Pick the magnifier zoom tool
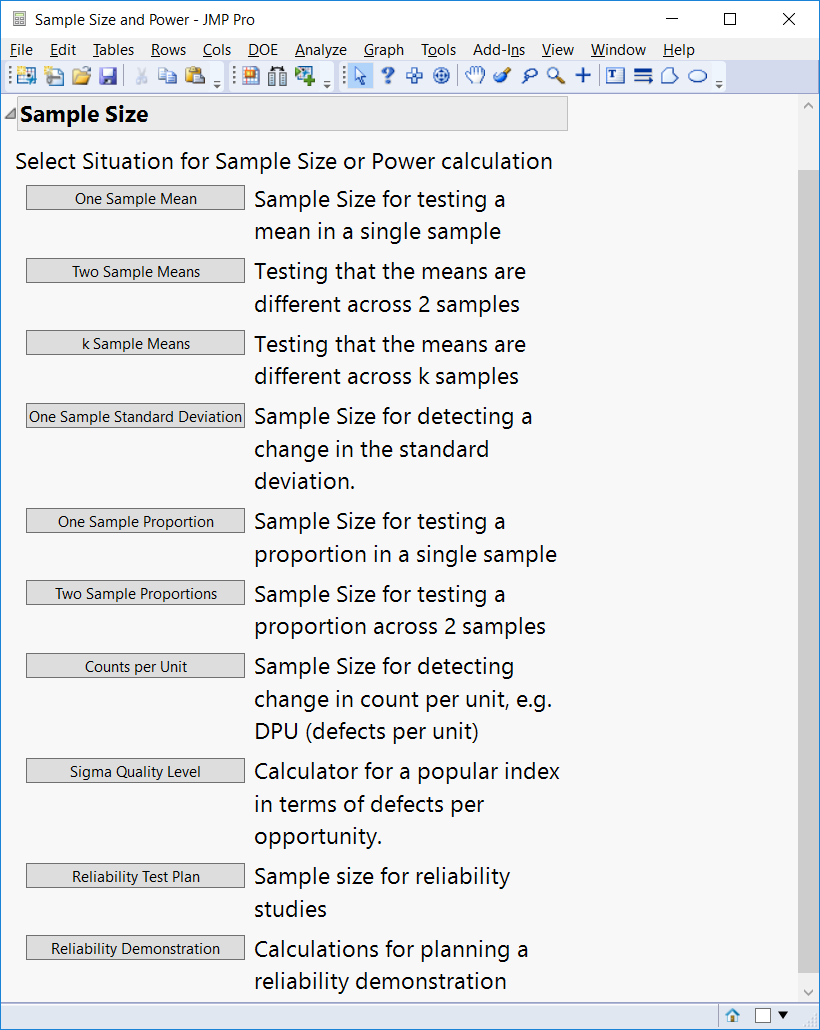This screenshot has width=820, height=1030. point(555,75)
